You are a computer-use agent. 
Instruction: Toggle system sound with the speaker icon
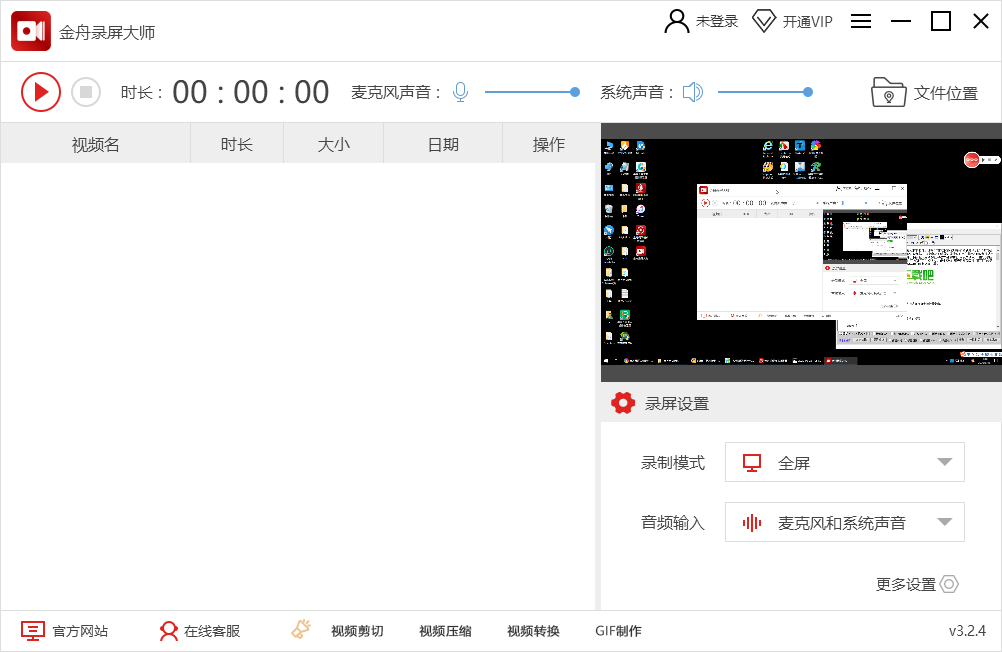pyautogui.click(x=693, y=92)
